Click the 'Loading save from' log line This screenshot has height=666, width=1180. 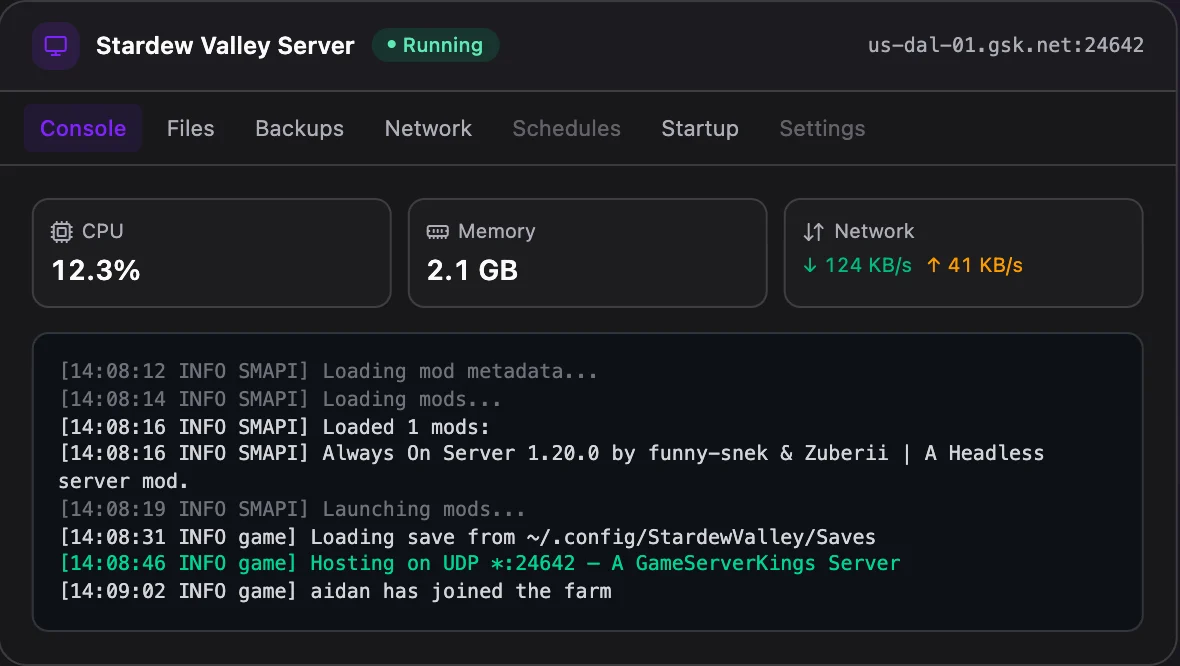coord(467,537)
